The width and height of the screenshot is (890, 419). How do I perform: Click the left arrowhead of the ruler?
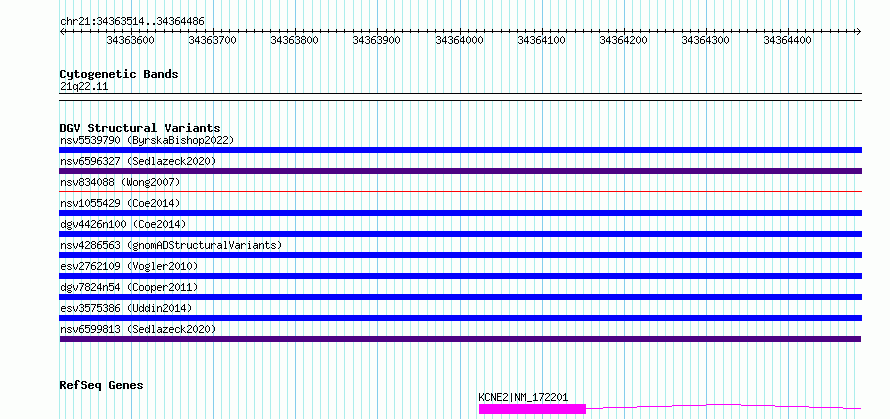point(62,31)
